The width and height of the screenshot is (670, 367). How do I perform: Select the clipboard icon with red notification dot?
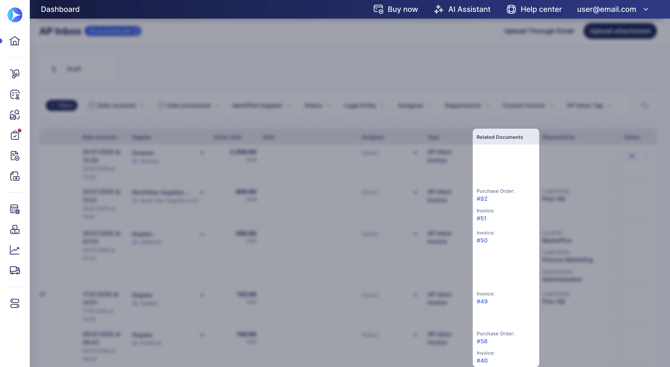15,135
